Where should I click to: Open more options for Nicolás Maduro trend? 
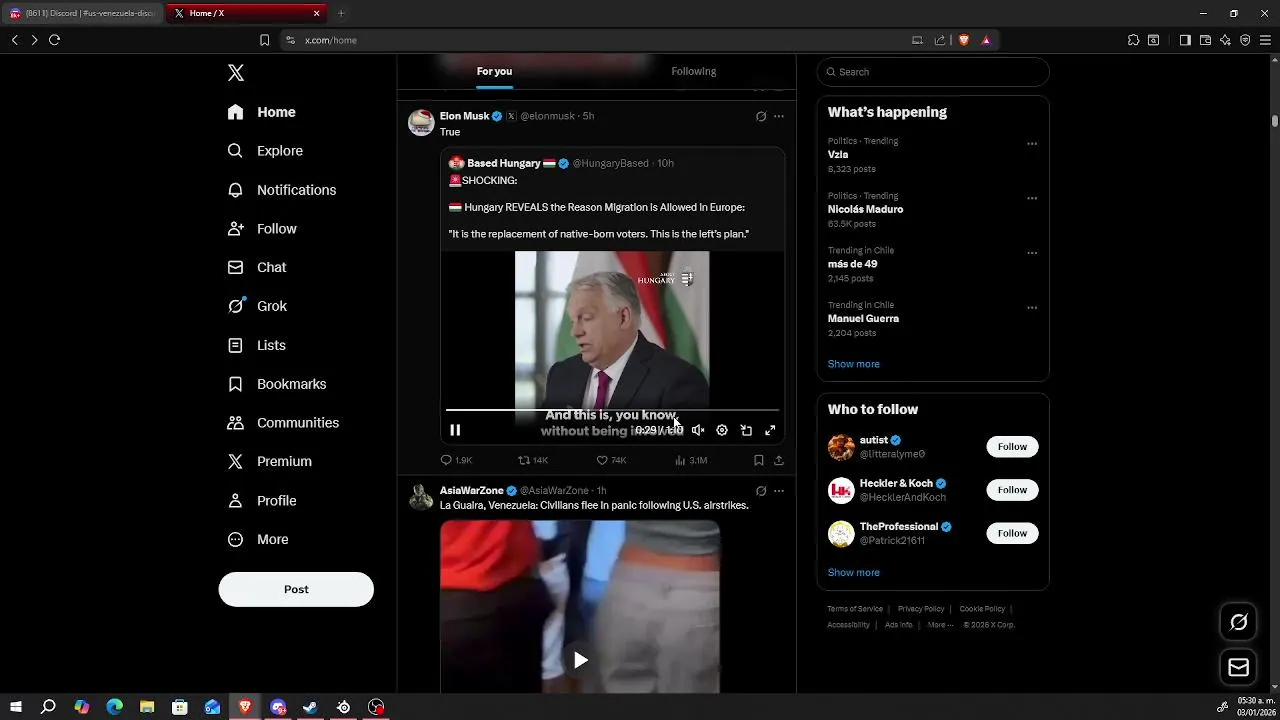click(x=1032, y=198)
